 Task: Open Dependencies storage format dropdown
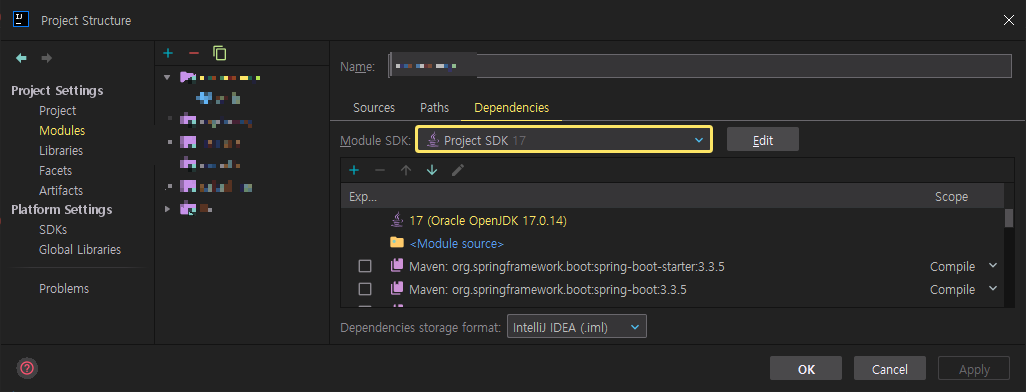point(576,327)
